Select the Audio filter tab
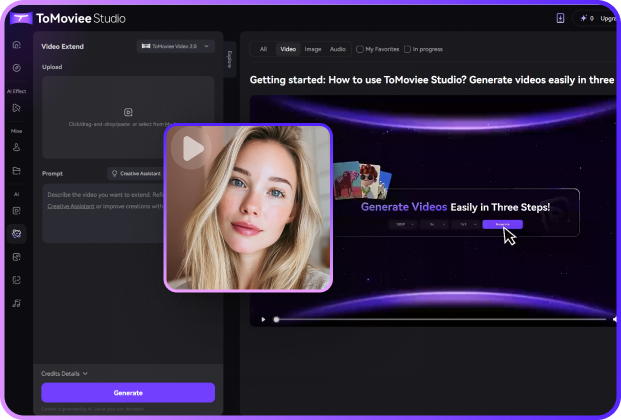621x420 pixels. tap(337, 49)
